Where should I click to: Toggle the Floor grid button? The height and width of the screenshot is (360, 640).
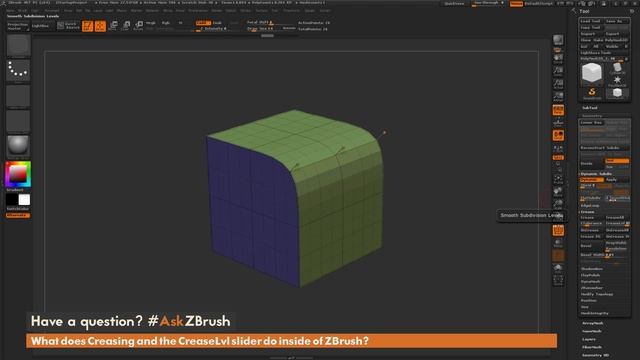pyautogui.click(x=558, y=122)
